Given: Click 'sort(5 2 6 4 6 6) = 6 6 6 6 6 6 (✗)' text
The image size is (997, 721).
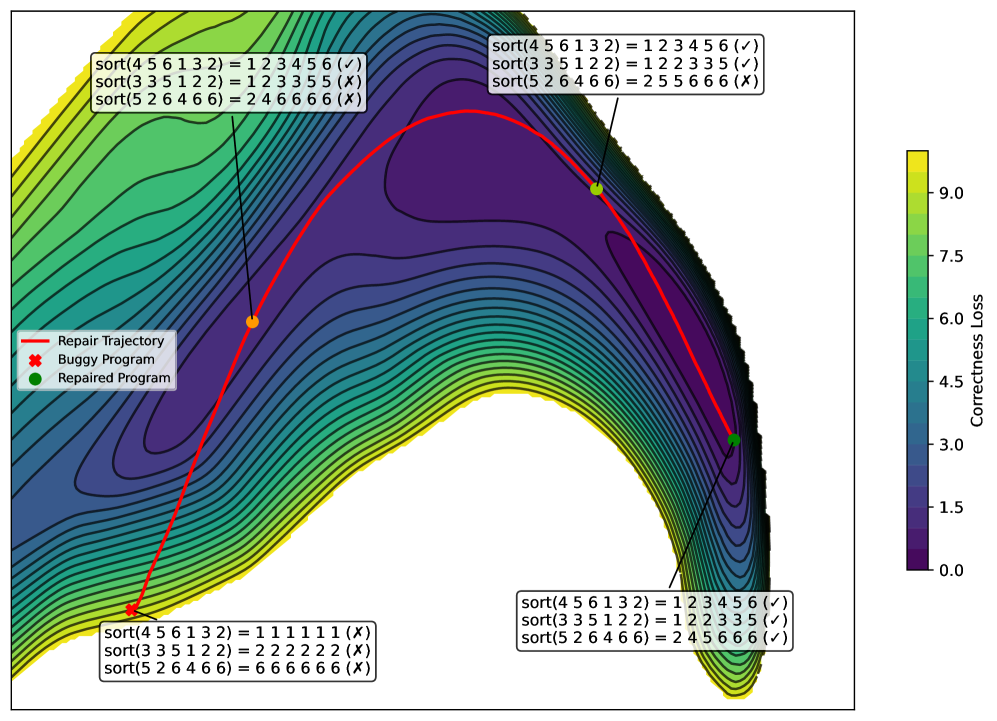Looking at the screenshot, I should [237, 668].
